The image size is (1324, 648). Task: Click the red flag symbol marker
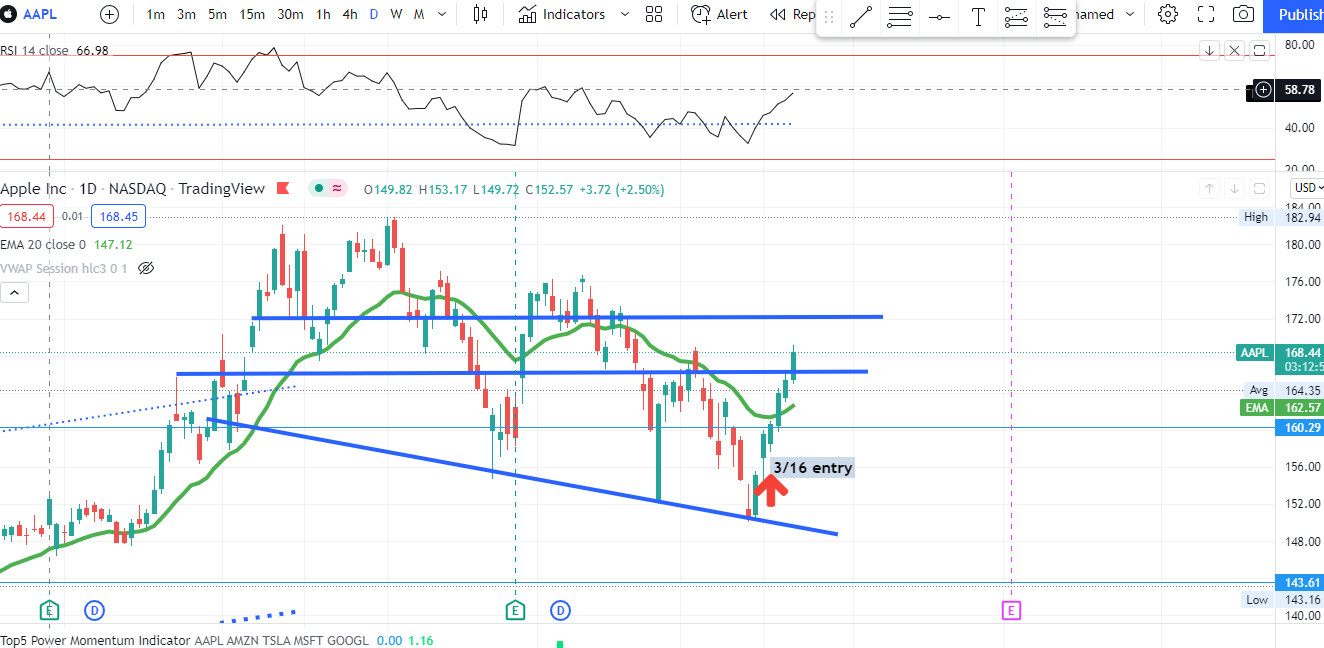283,188
